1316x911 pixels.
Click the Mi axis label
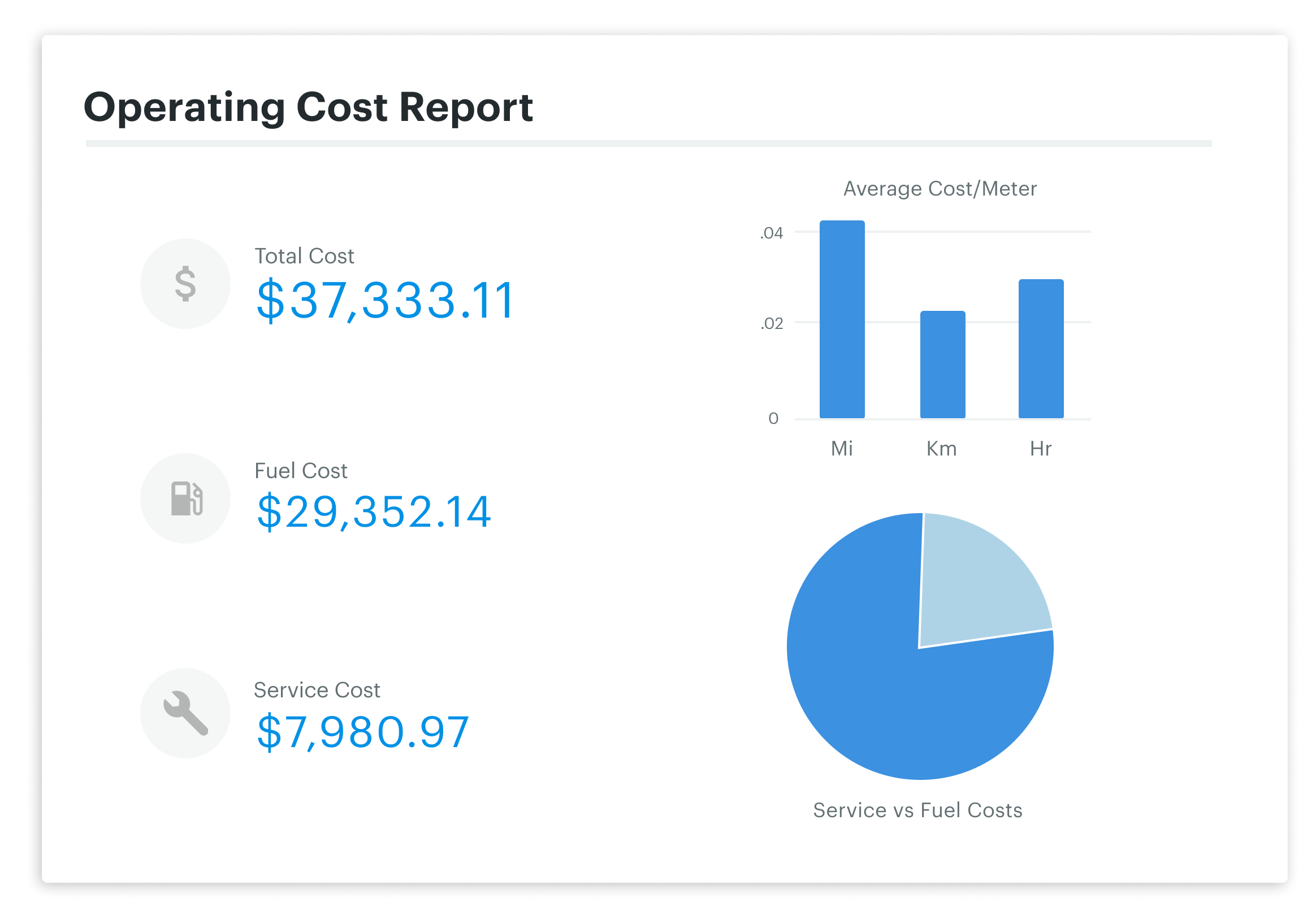(x=842, y=449)
